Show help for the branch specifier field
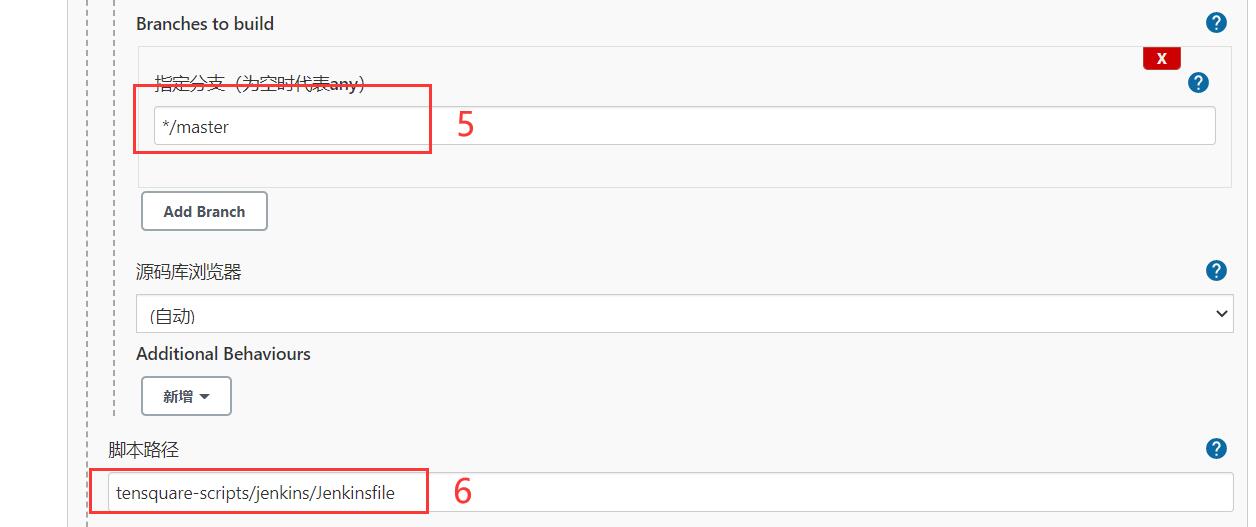Screen dimensions: 1256x527 tap(1198, 83)
